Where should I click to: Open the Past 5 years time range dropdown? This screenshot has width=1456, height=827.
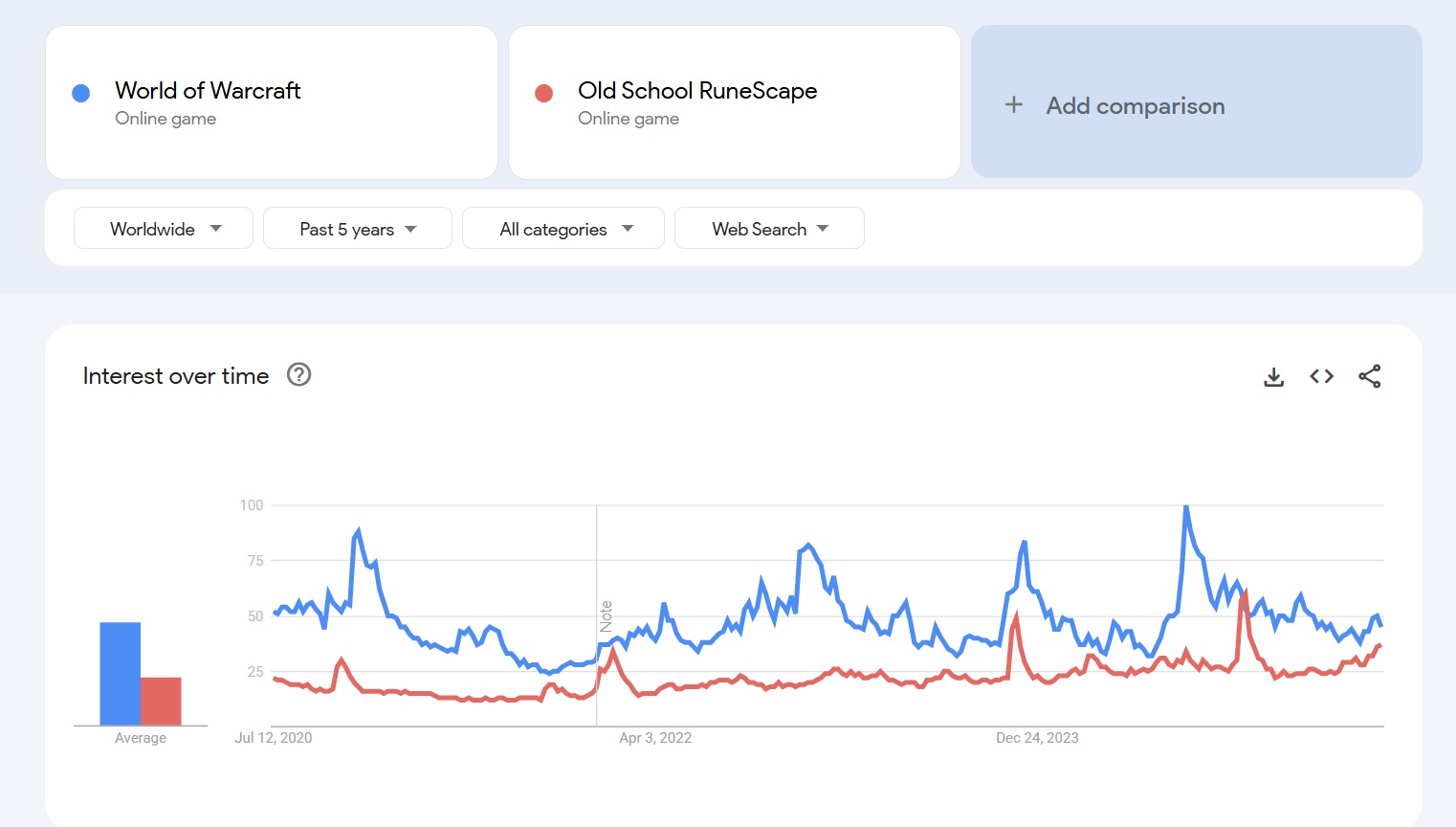358,228
